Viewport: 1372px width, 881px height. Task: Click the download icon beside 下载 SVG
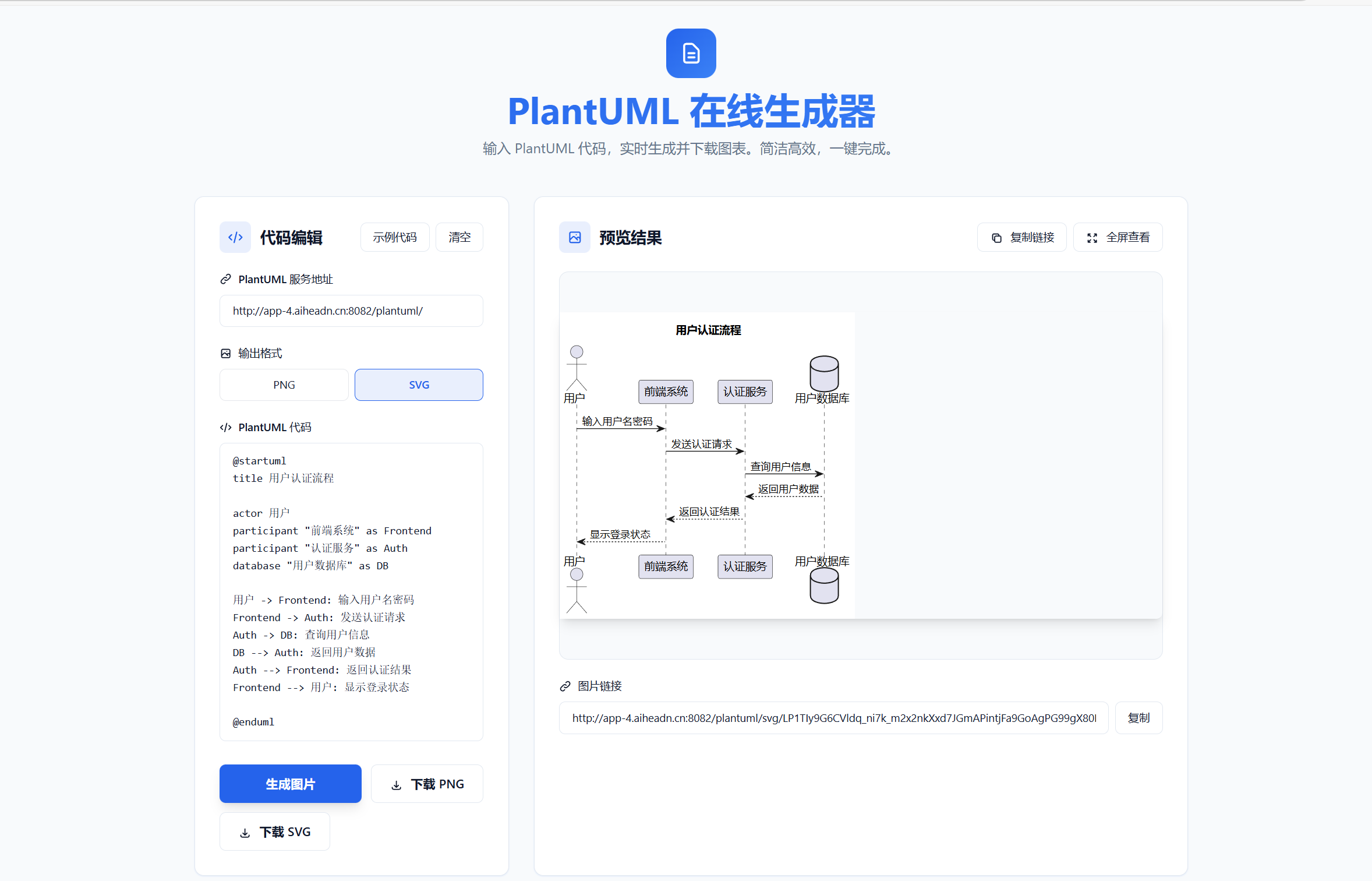click(x=245, y=833)
